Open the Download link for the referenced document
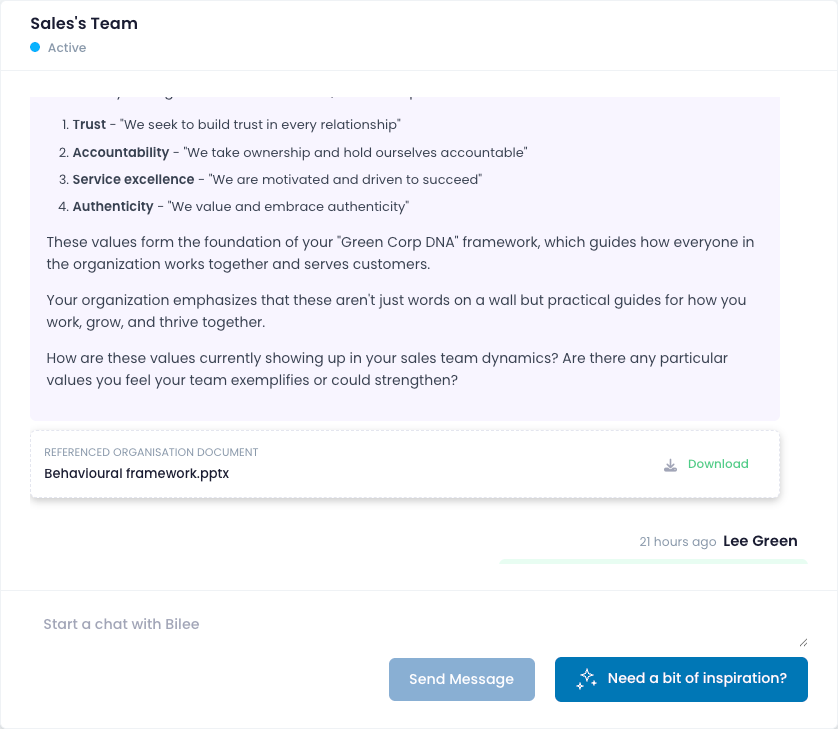This screenshot has width=838, height=729. (x=718, y=464)
